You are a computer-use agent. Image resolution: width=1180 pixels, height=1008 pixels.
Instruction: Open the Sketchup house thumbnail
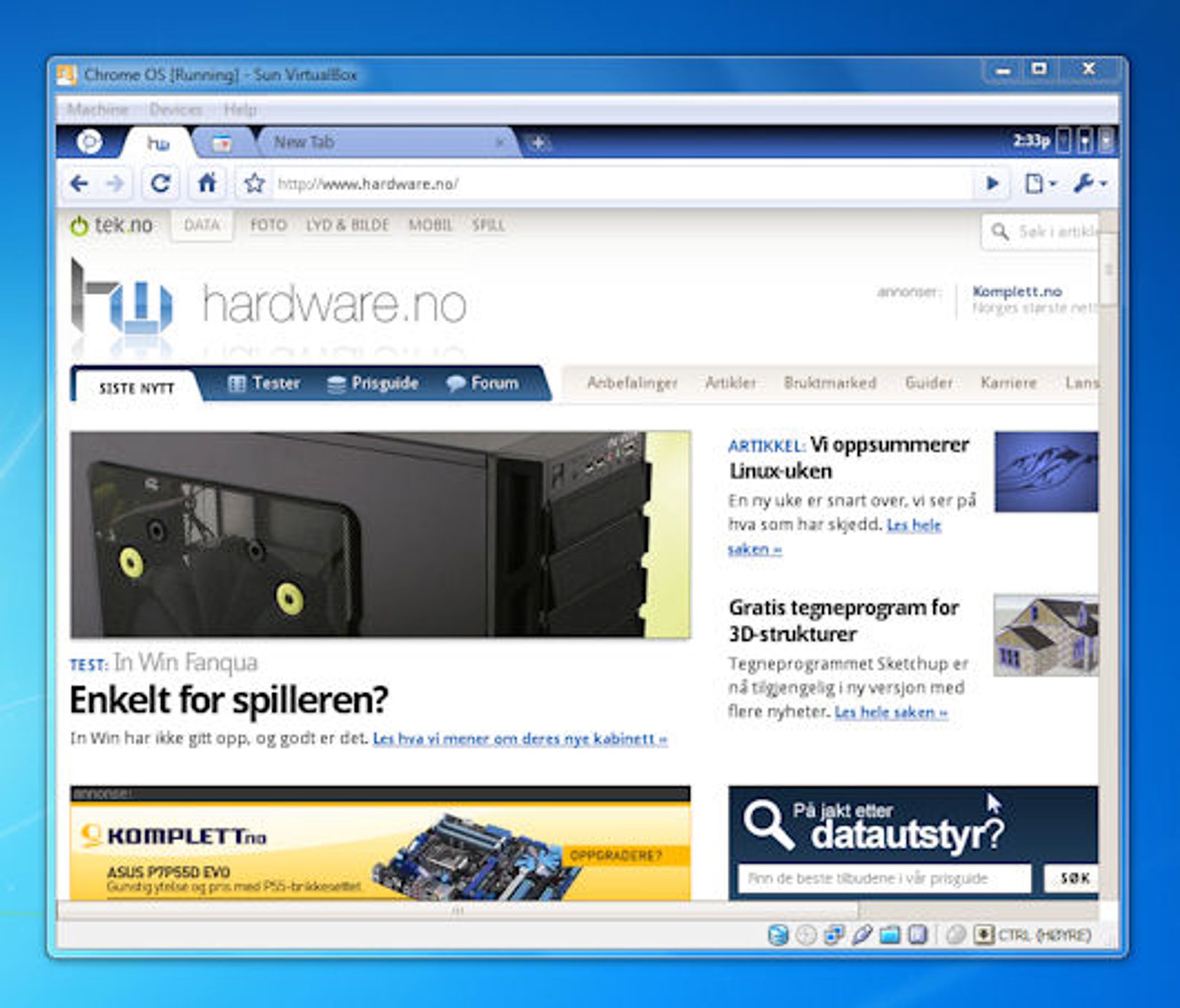[1046, 635]
